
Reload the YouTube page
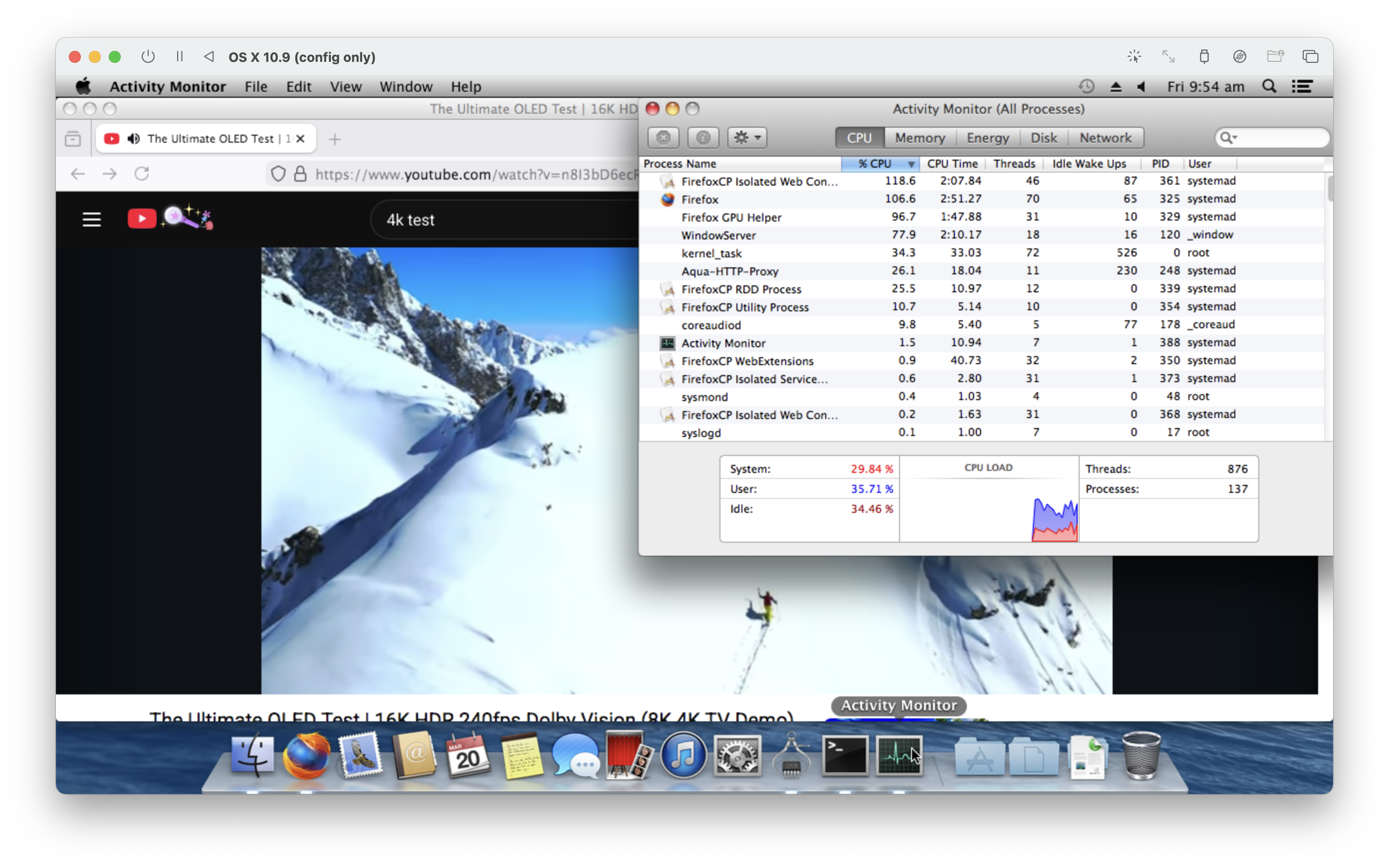pyautogui.click(x=142, y=174)
